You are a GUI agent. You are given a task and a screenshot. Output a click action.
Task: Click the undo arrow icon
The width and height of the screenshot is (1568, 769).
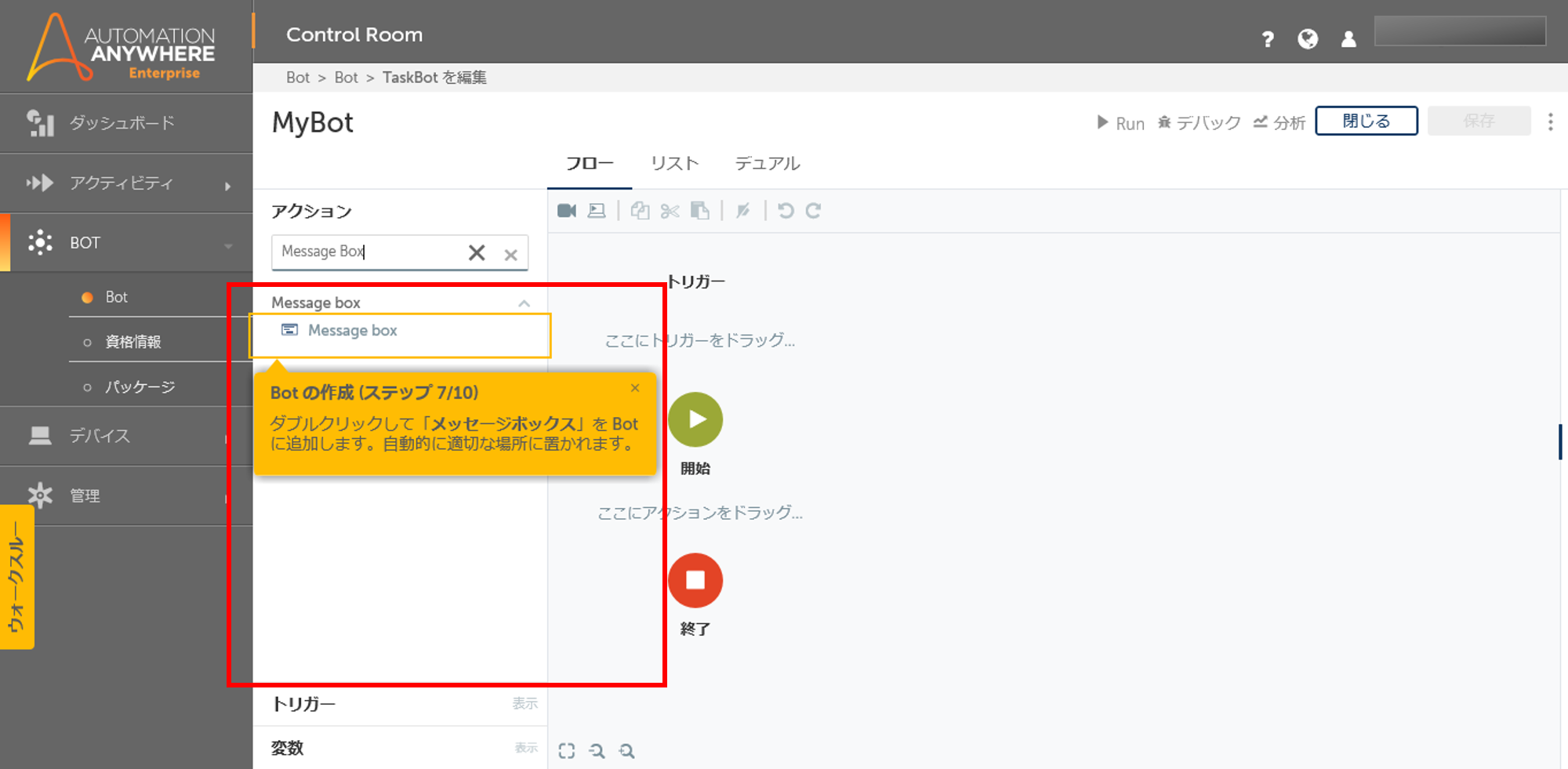[786, 211]
